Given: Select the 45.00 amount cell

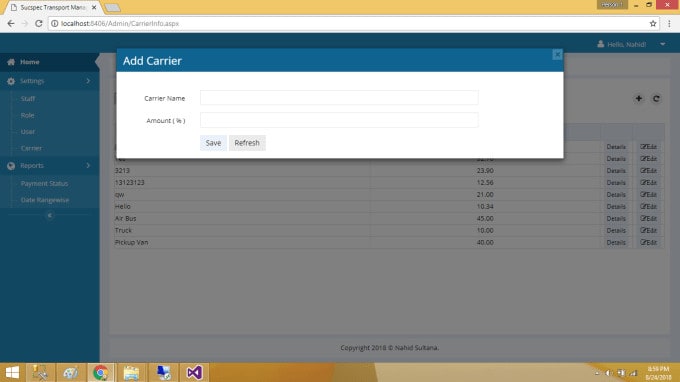Looking at the screenshot, I should [485, 219].
